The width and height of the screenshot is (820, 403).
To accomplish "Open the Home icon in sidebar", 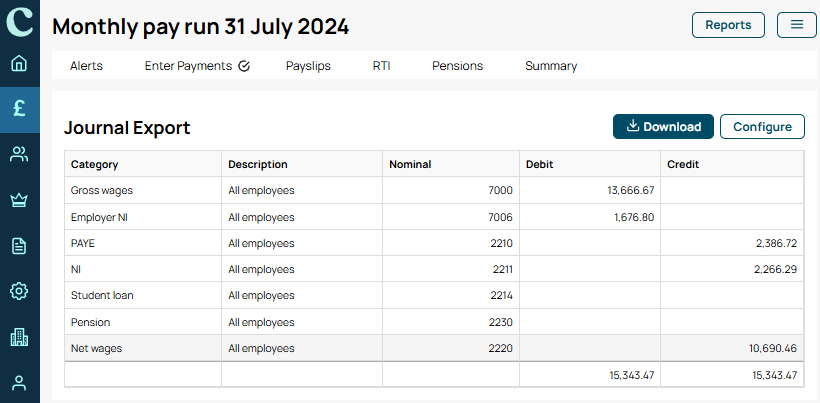I will 19,64.
